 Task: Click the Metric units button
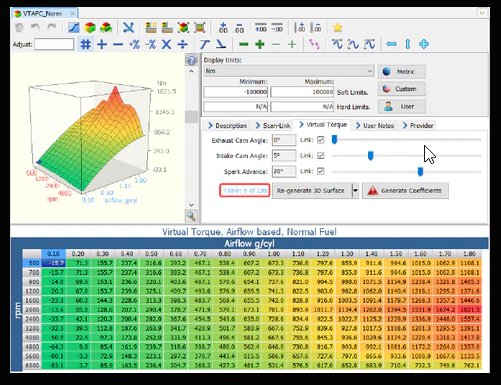402,71
